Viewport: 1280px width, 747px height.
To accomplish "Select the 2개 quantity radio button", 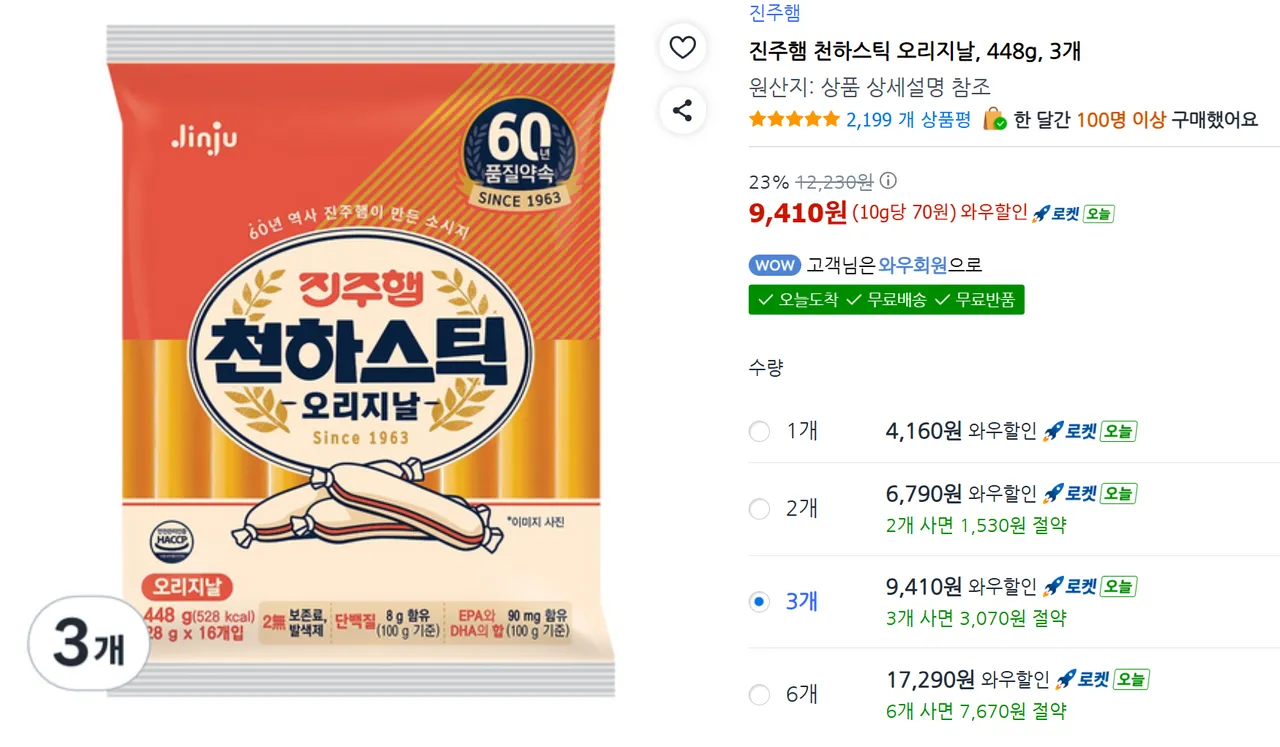I will (x=760, y=509).
